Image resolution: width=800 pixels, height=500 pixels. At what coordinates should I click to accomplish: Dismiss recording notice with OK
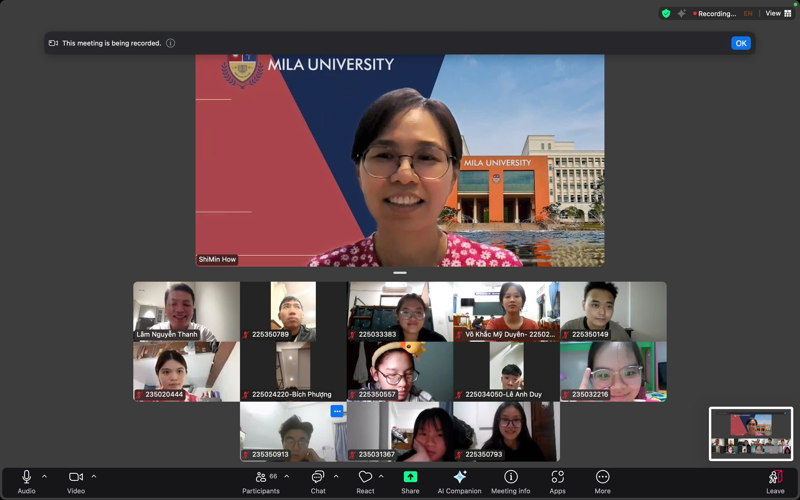tap(741, 43)
